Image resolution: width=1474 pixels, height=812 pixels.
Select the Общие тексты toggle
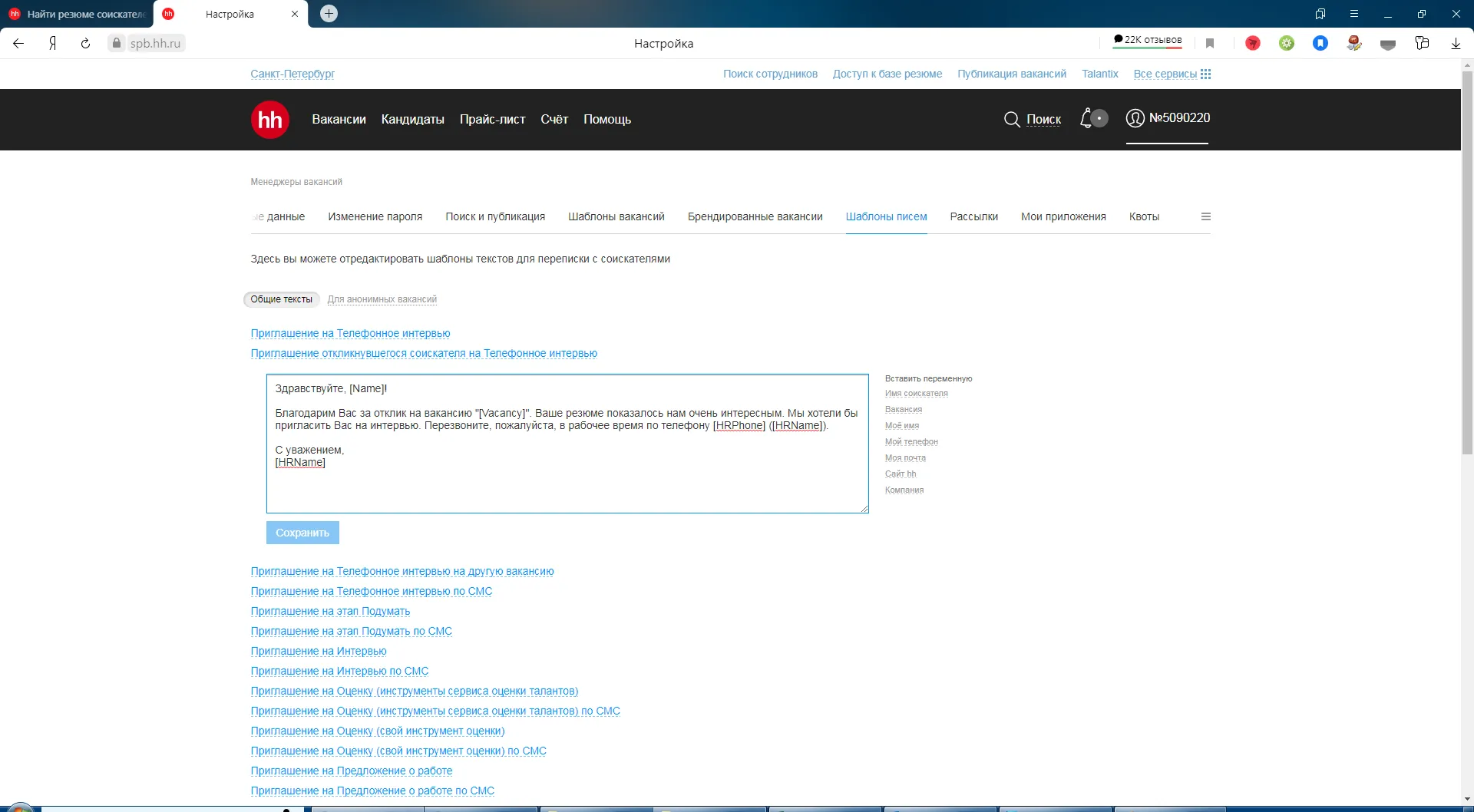click(x=281, y=299)
